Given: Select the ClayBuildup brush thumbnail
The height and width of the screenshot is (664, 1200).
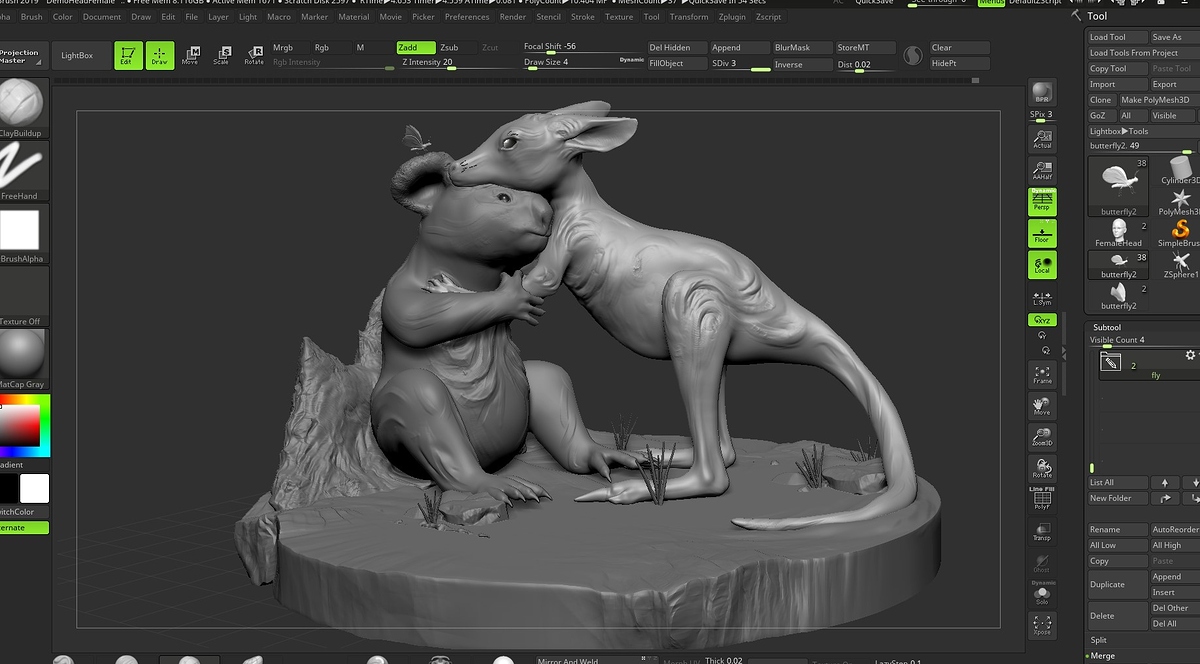Looking at the screenshot, I should [21, 105].
